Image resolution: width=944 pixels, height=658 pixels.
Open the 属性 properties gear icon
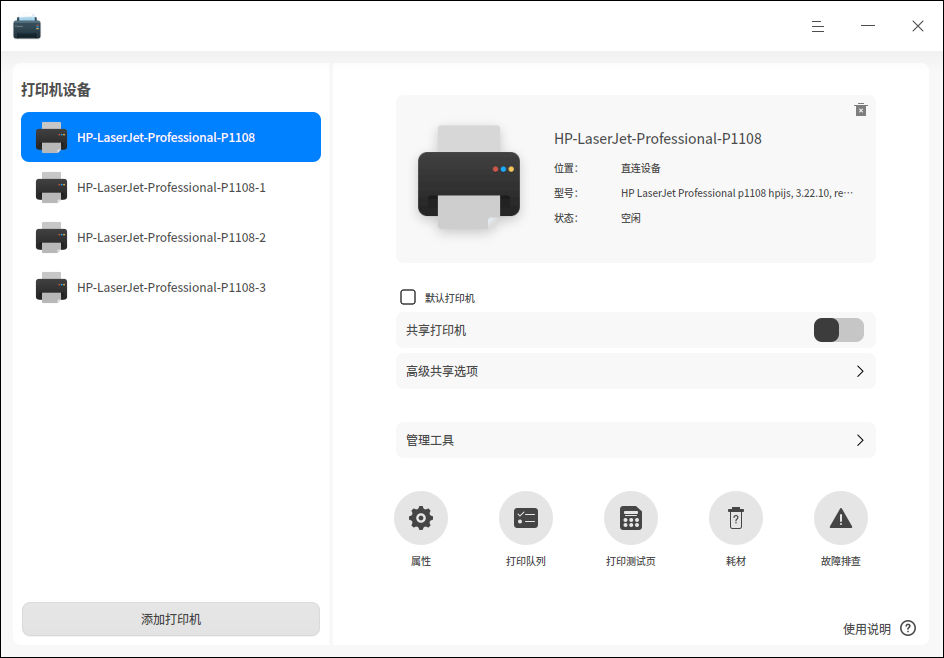coord(421,518)
